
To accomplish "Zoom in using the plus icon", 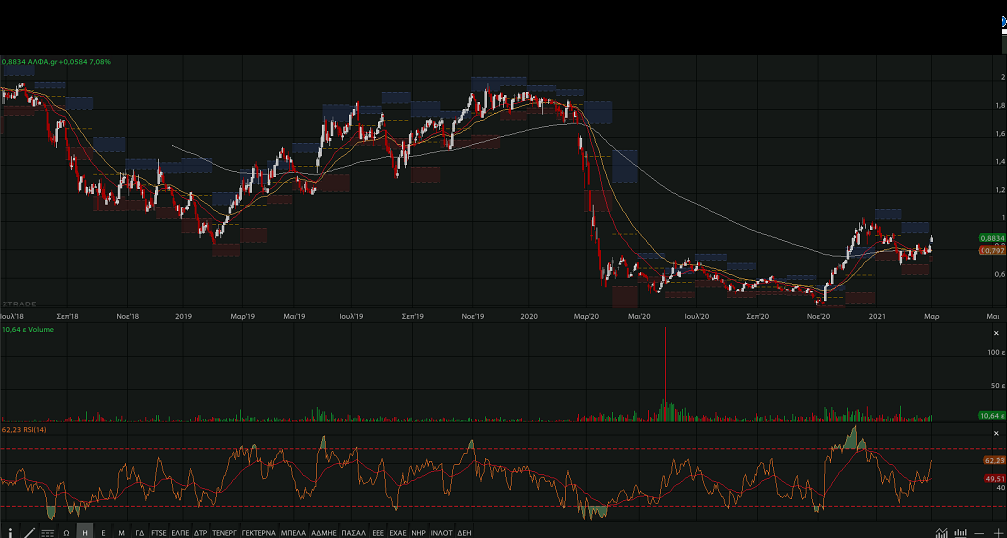I will click(997, 531).
